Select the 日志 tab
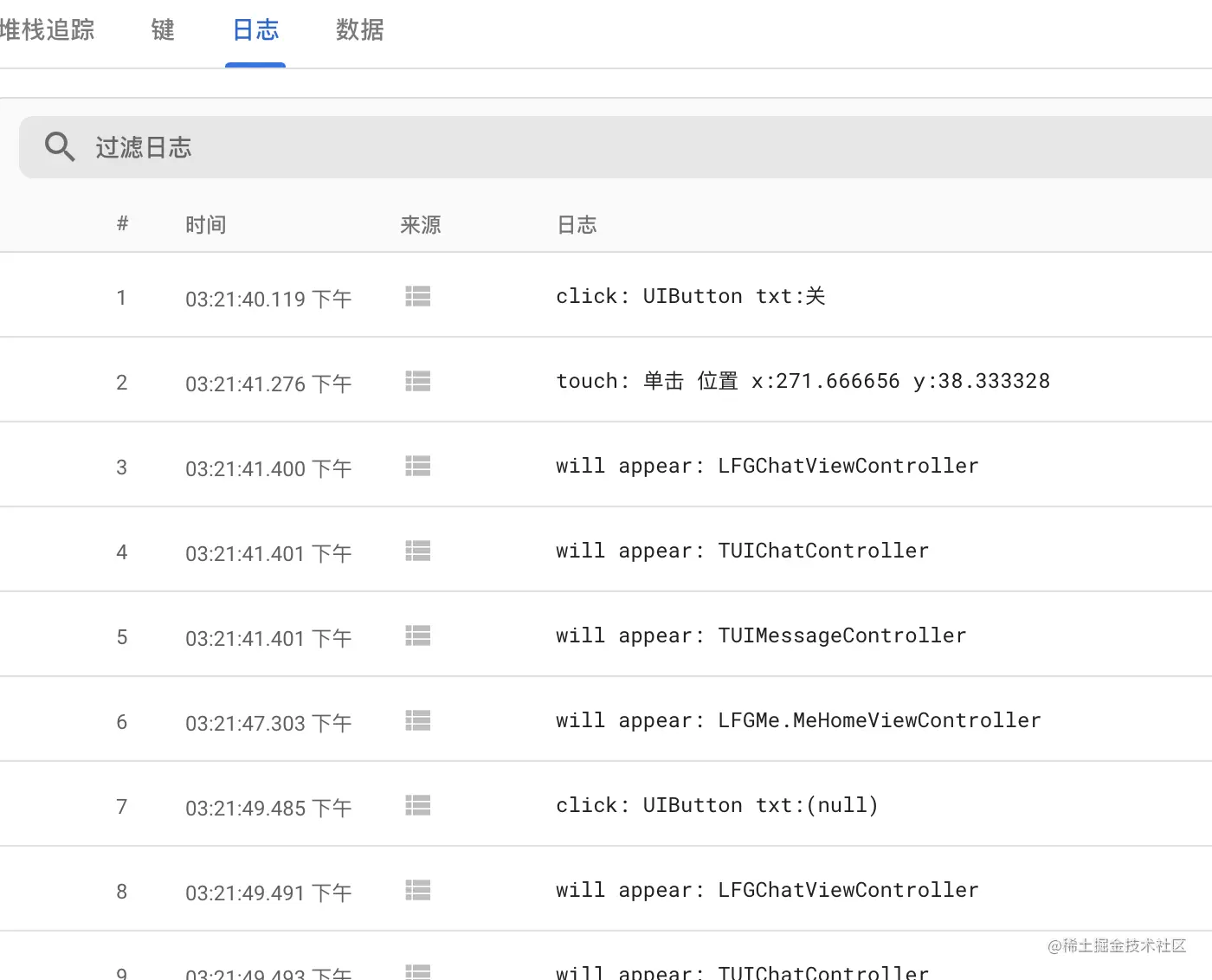 pos(255,30)
